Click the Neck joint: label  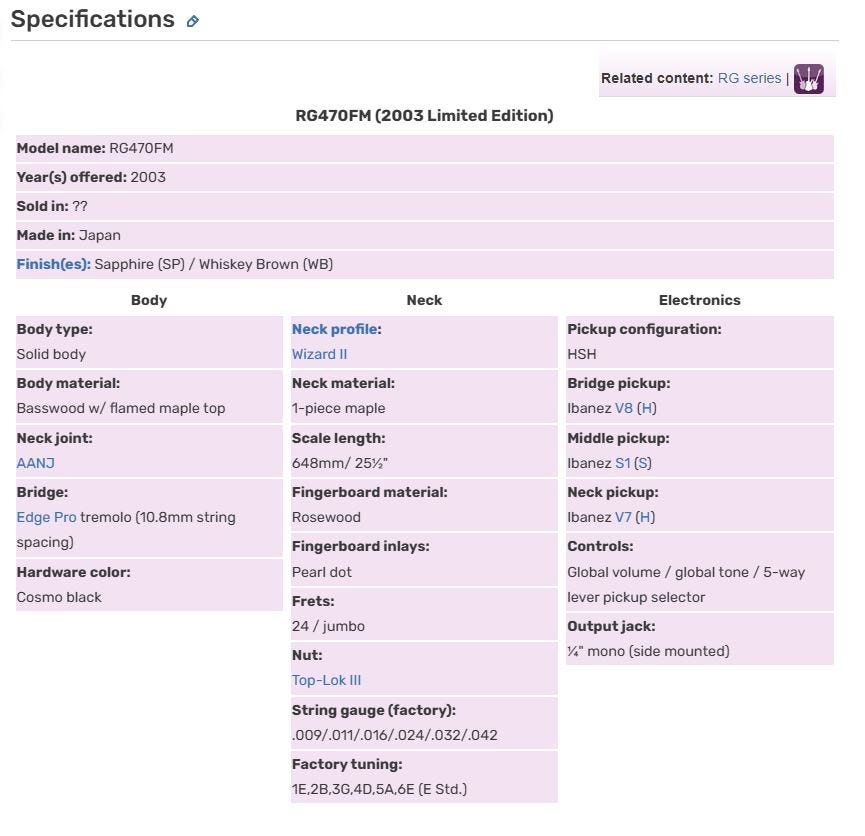pyautogui.click(x=55, y=438)
